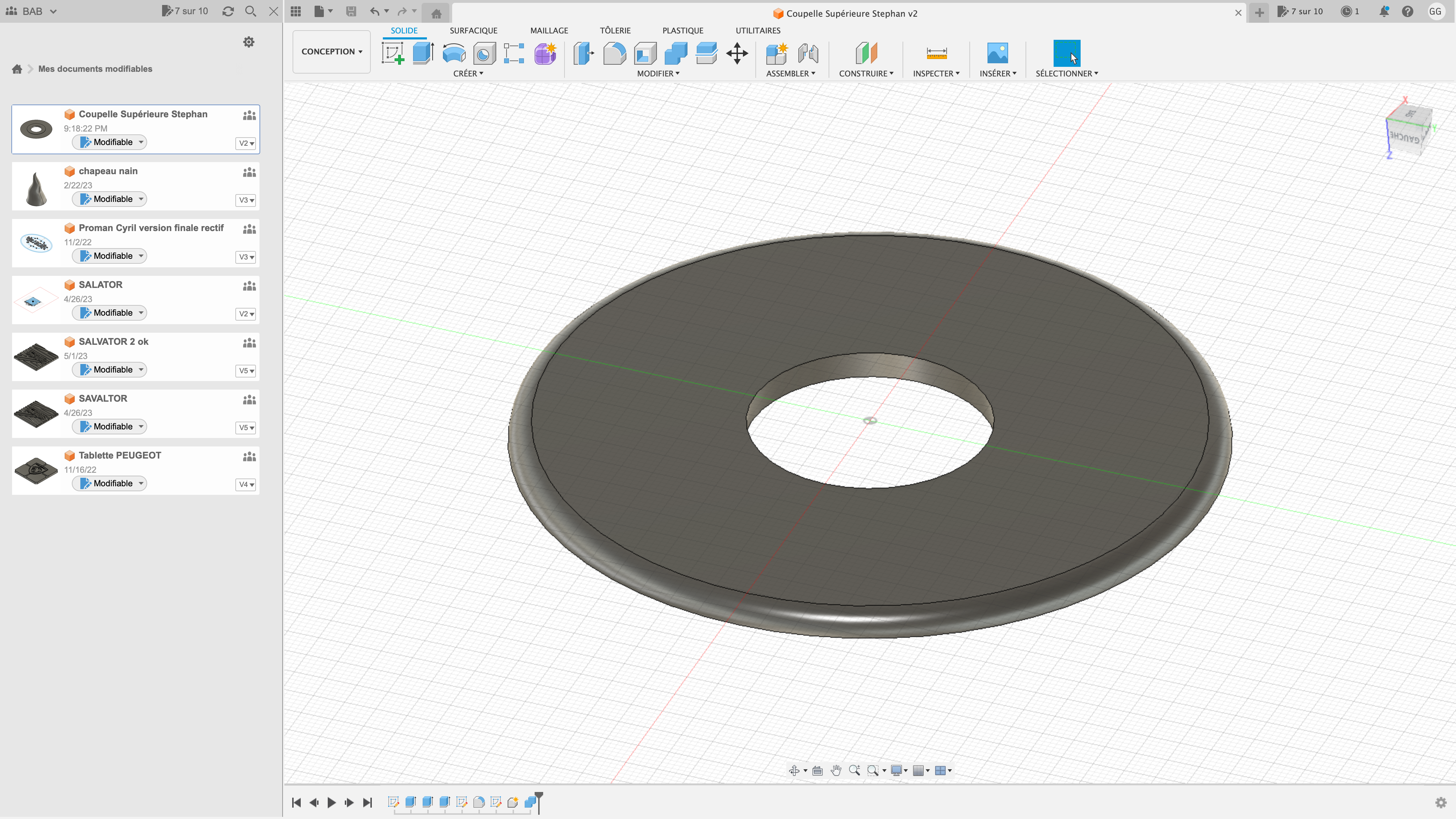
Task: Switch to the PLASTIQUE tab
Action: [x=683, y=31]
